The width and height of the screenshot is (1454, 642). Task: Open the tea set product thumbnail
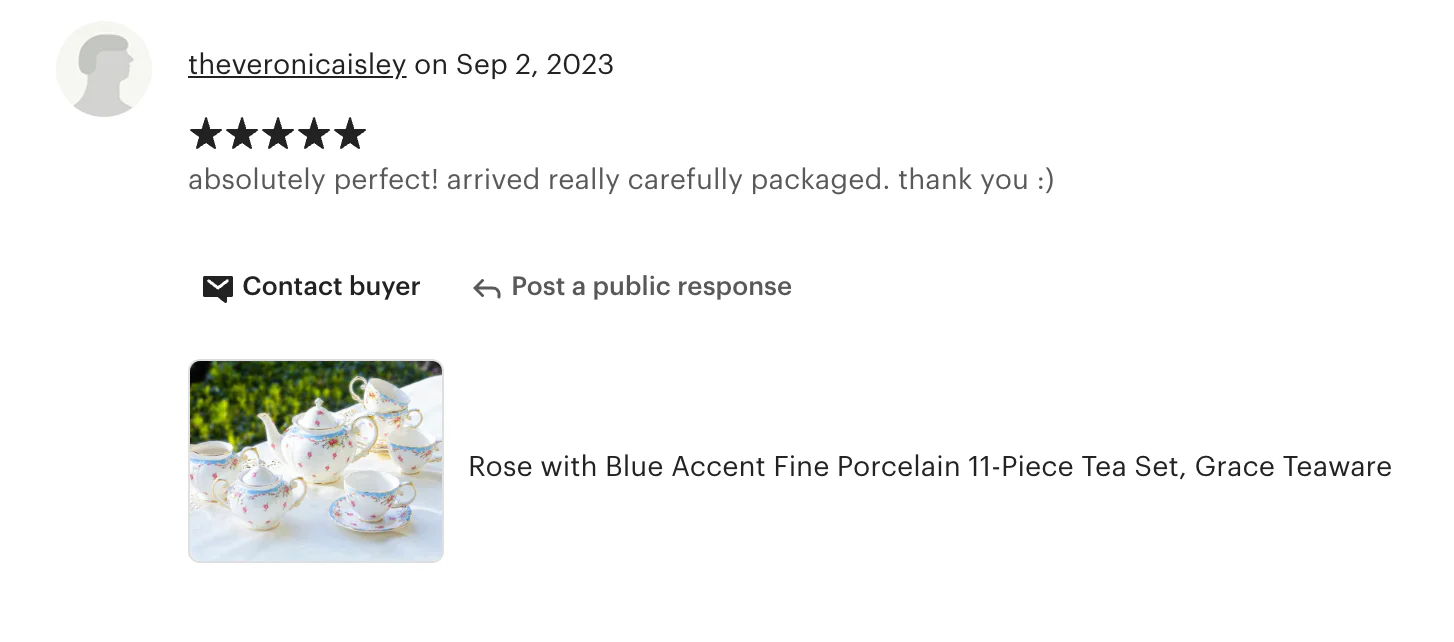tap(316, 461)
